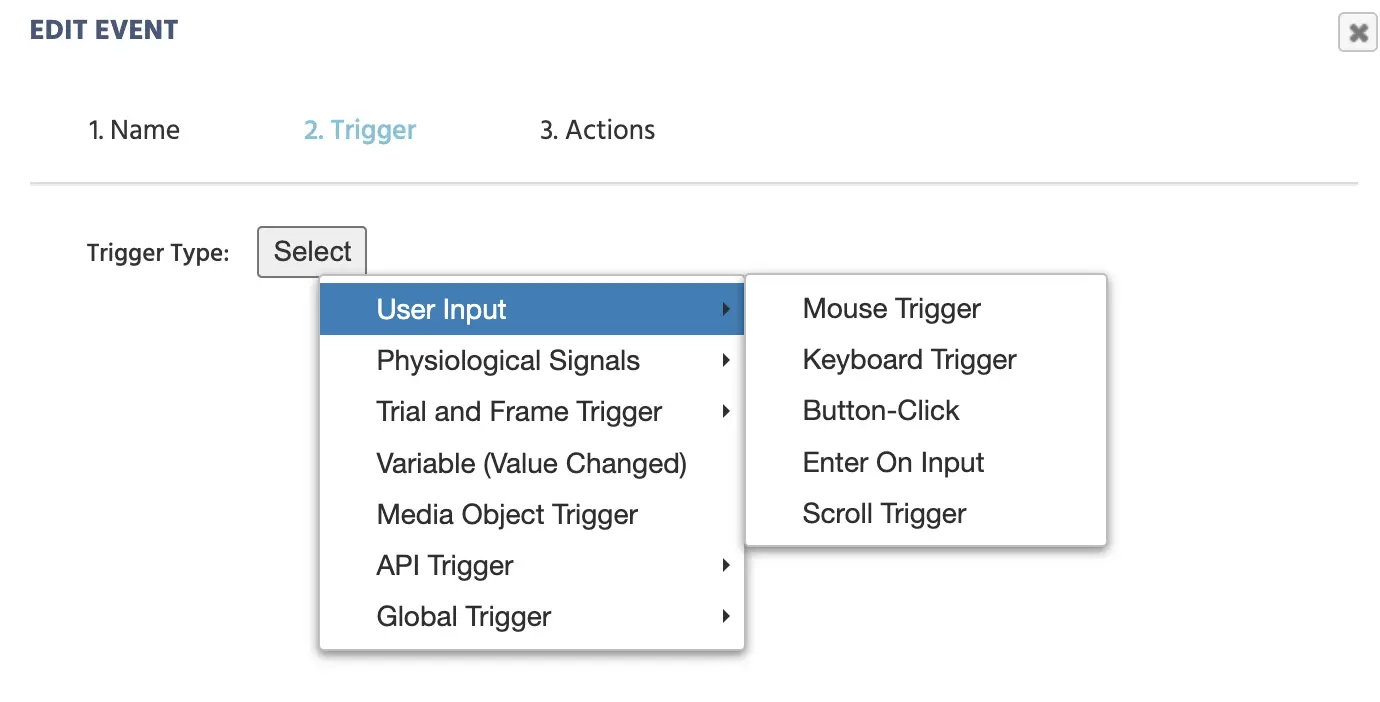Open the Actions step tab

[597, 130]
